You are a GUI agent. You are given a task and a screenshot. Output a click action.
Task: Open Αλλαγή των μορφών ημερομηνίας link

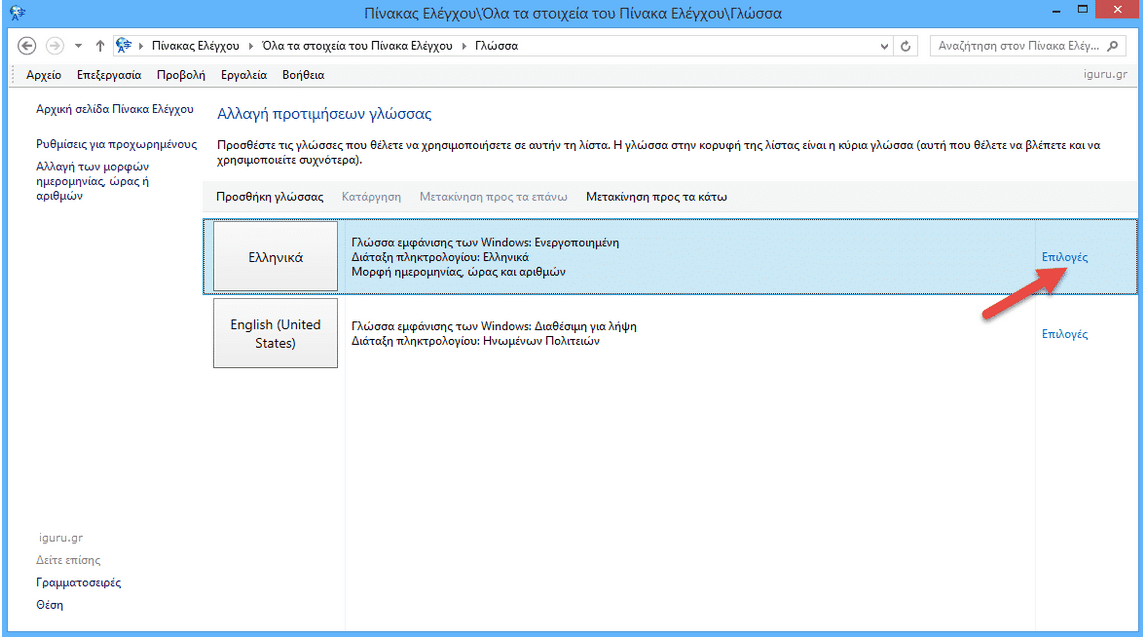tap(93, 181)
